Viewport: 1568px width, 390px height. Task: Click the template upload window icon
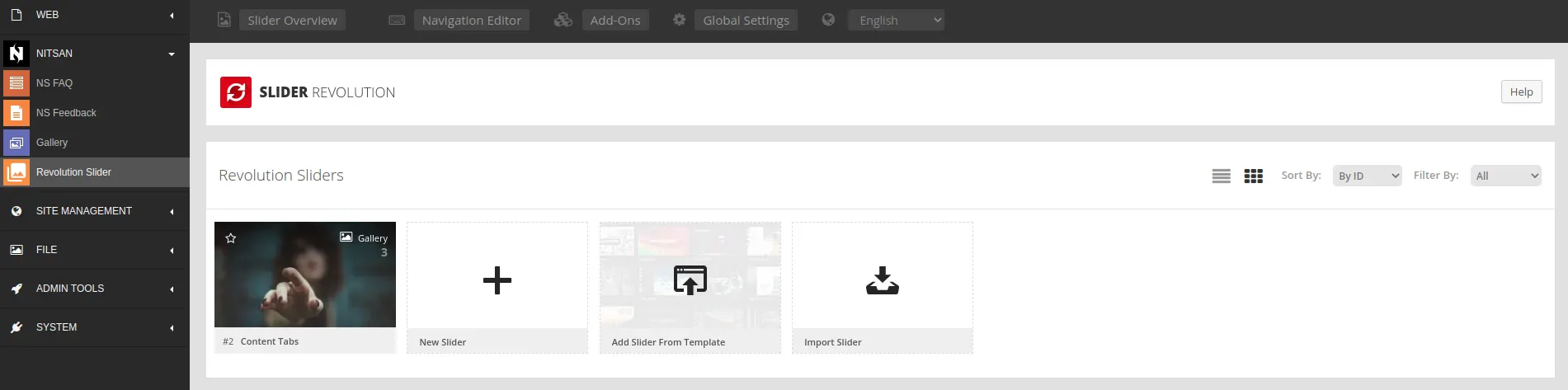tap(690, 280)
